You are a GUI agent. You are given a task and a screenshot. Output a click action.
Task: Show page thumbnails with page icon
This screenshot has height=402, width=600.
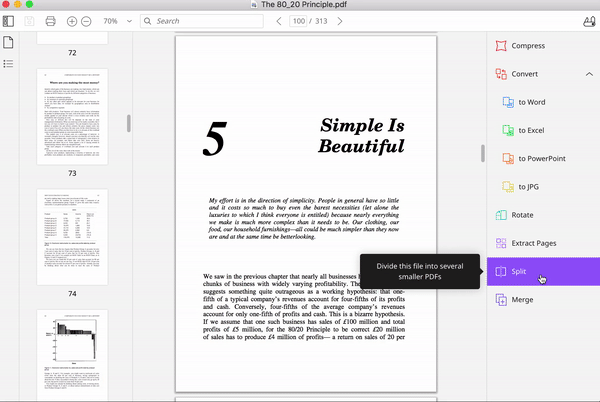8,42
